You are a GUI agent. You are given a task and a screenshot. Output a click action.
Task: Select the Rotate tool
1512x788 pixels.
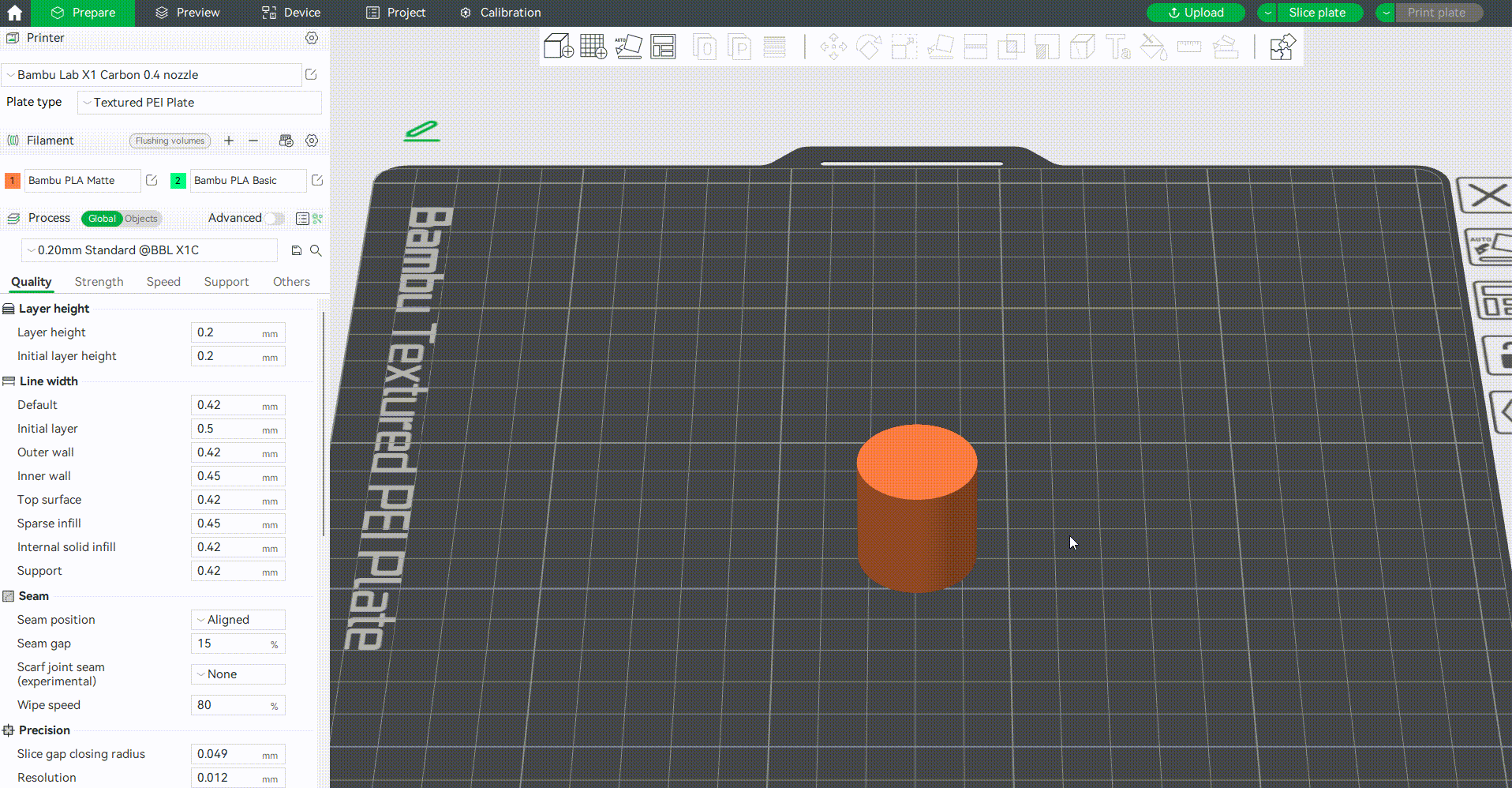pos(869,47)
